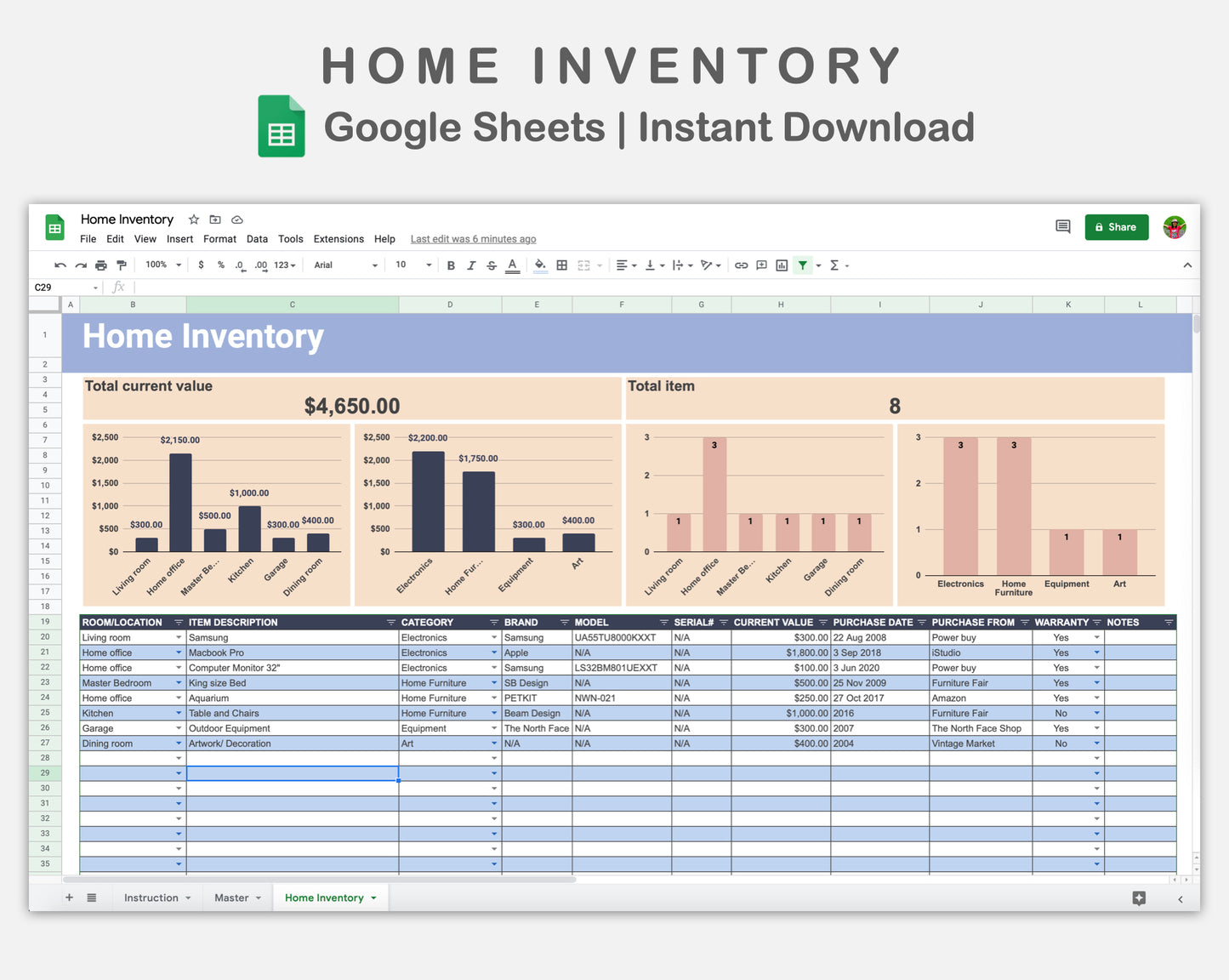The image size is (1229, 980).
Task: Click the Insert link icon
Action: (740, 265)
